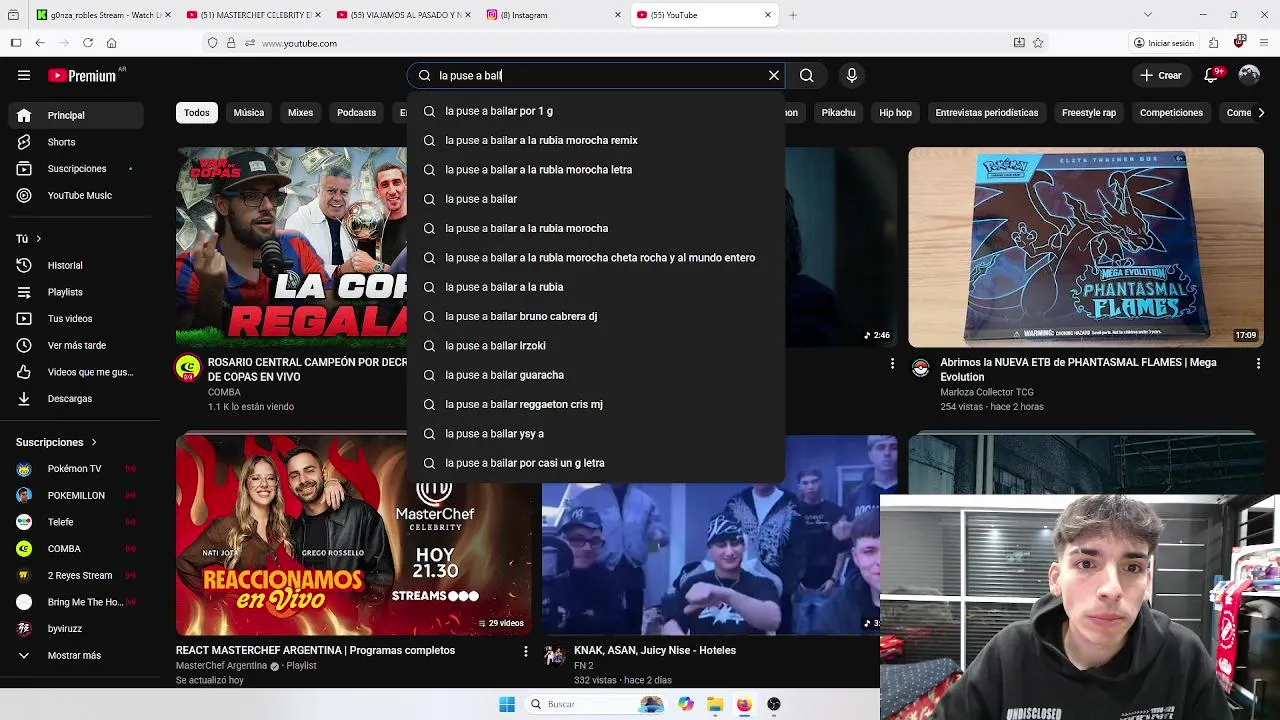
Task: Show more filter chips with right arrow
Action: pos(1260,113)
